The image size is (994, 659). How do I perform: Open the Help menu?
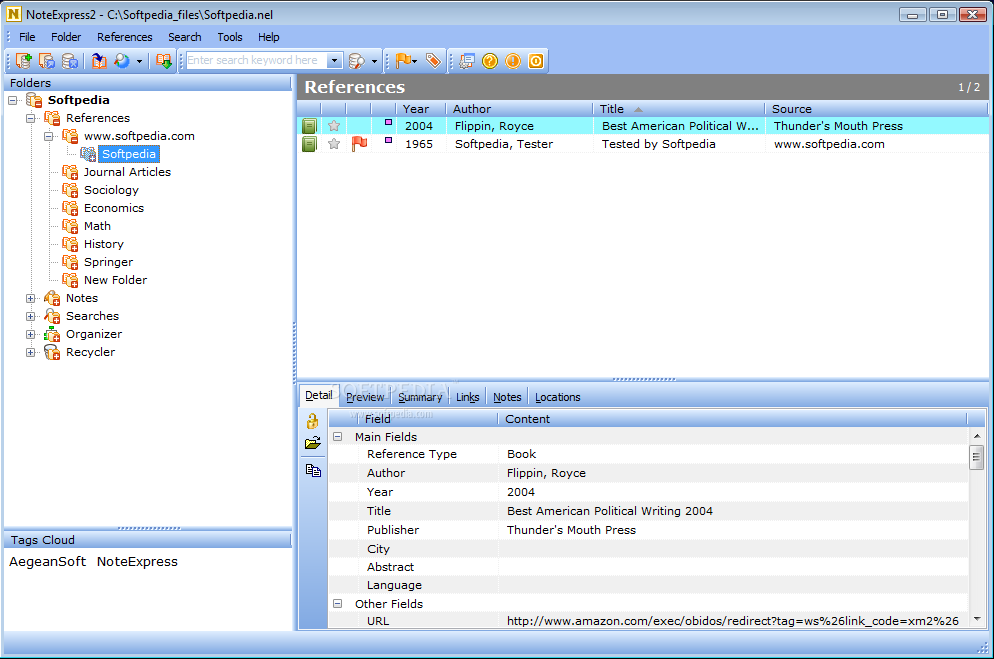(269, 37)
